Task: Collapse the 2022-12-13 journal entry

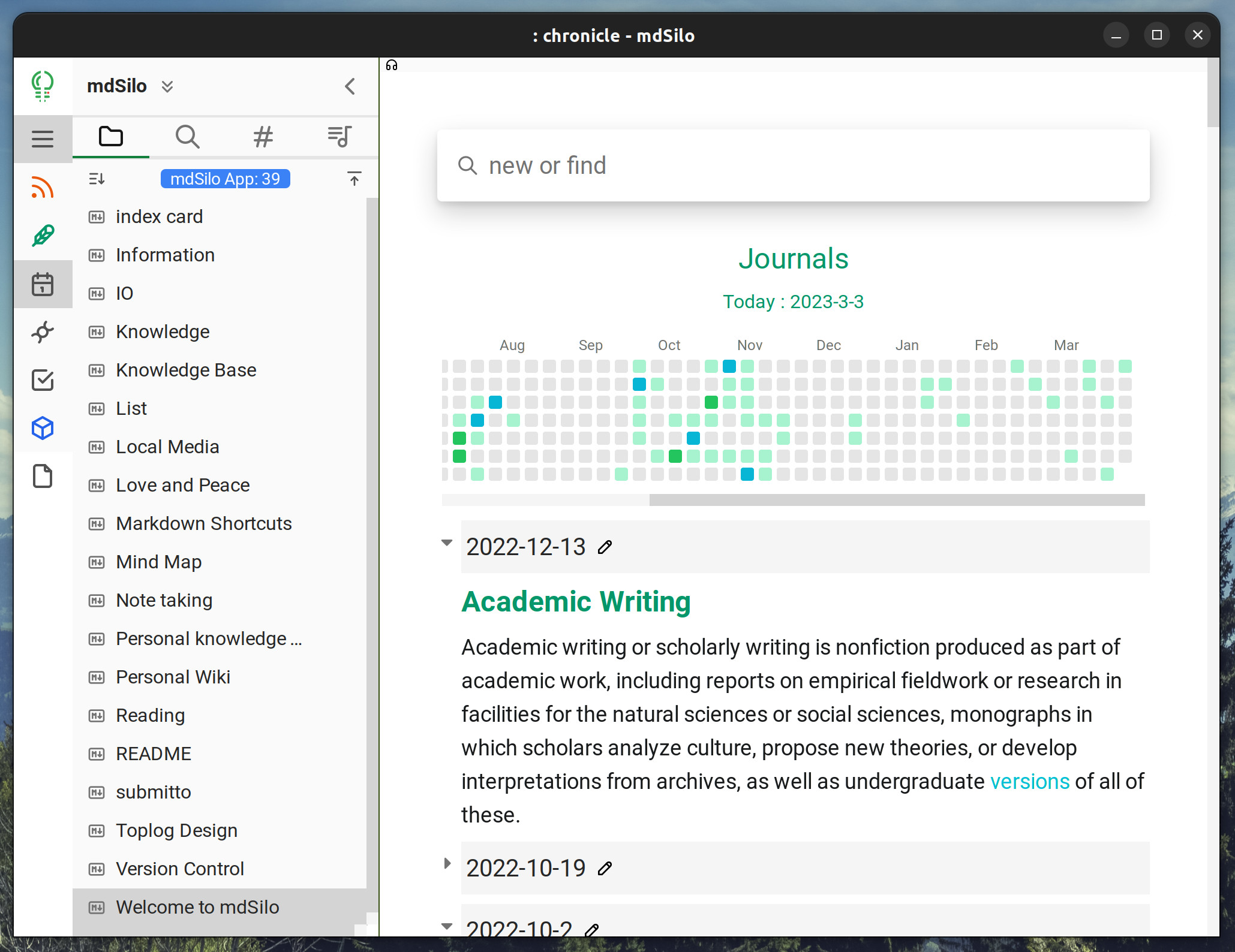Action: [x=447, y=543]
